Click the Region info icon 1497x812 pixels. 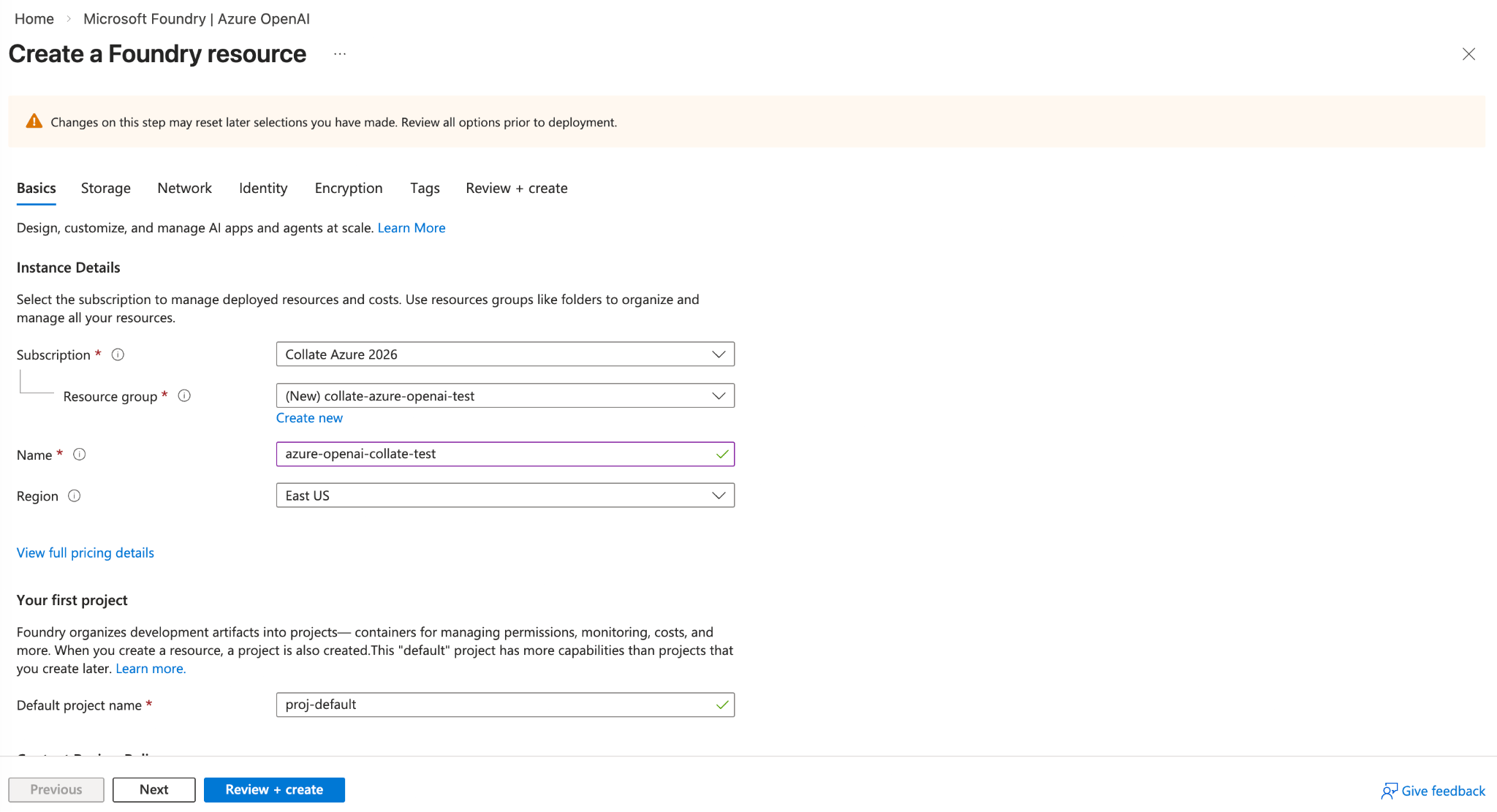tap(74, 496)
